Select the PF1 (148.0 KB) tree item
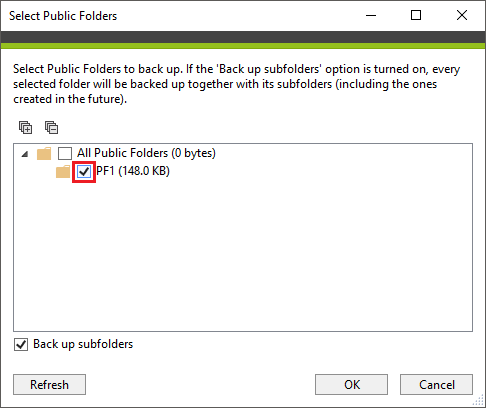The image size is (486, 408). (133, 171)
